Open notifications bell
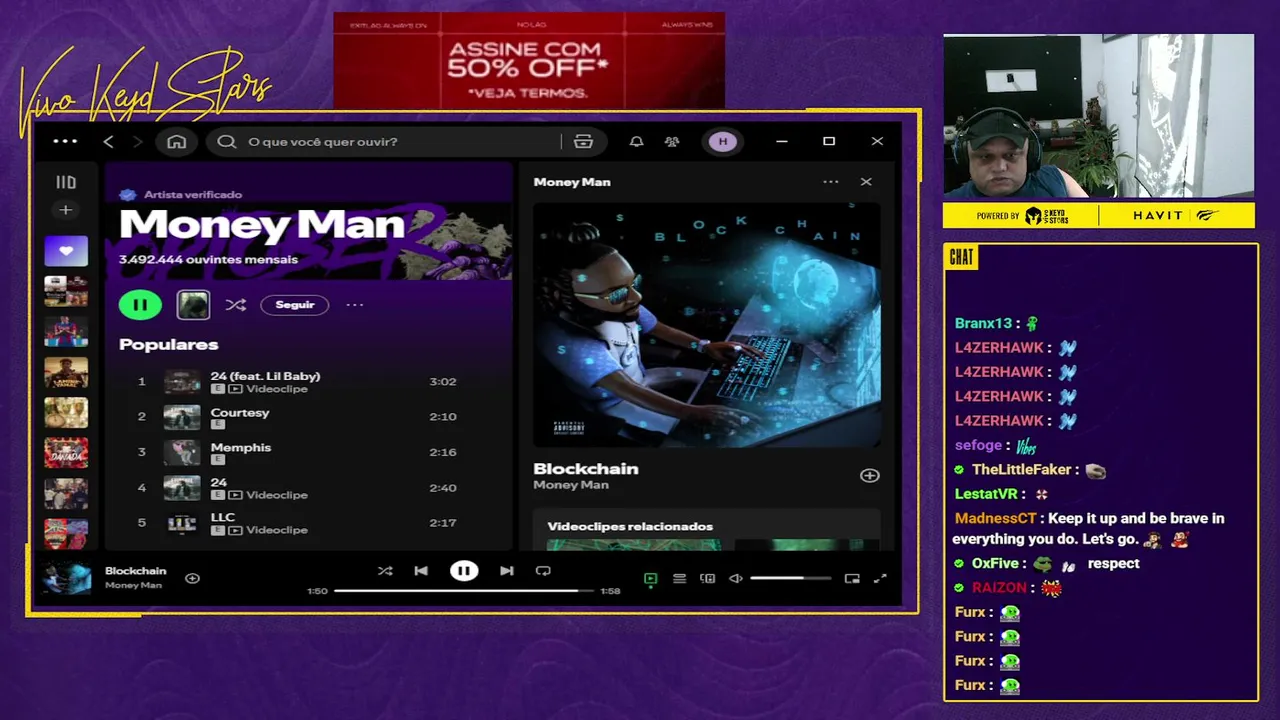The width and height of the screenshot is (1280, 720). point(636,142)
